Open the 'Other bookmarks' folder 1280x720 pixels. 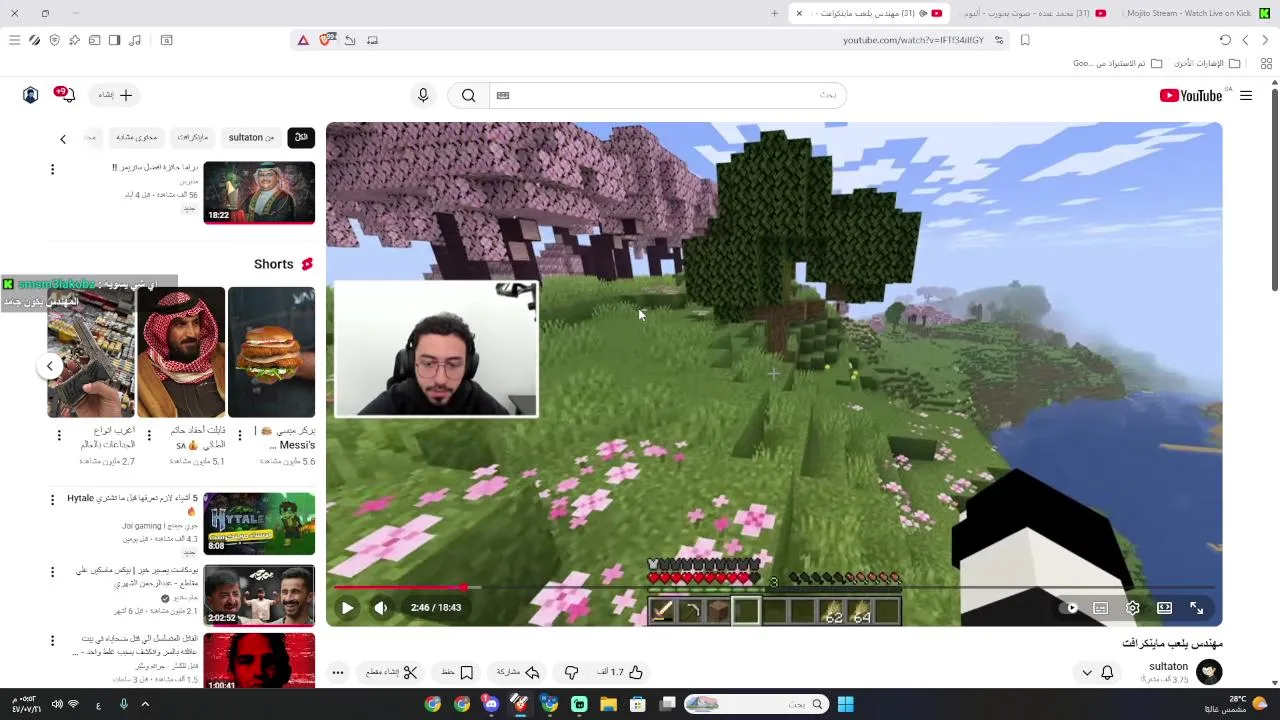[x=1206, y=63]
